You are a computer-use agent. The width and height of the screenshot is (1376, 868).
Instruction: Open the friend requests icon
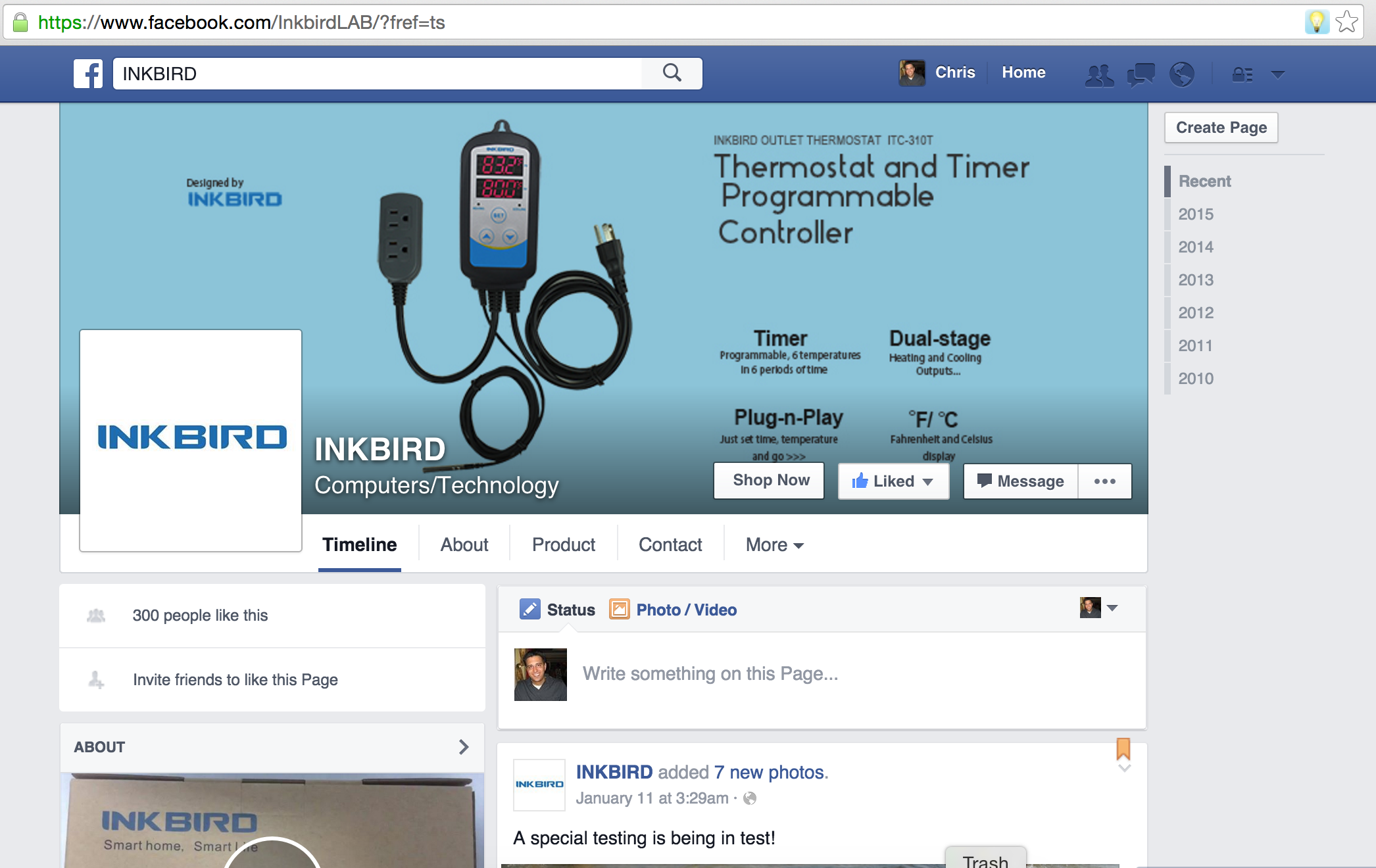click(x=1099, y=74)
